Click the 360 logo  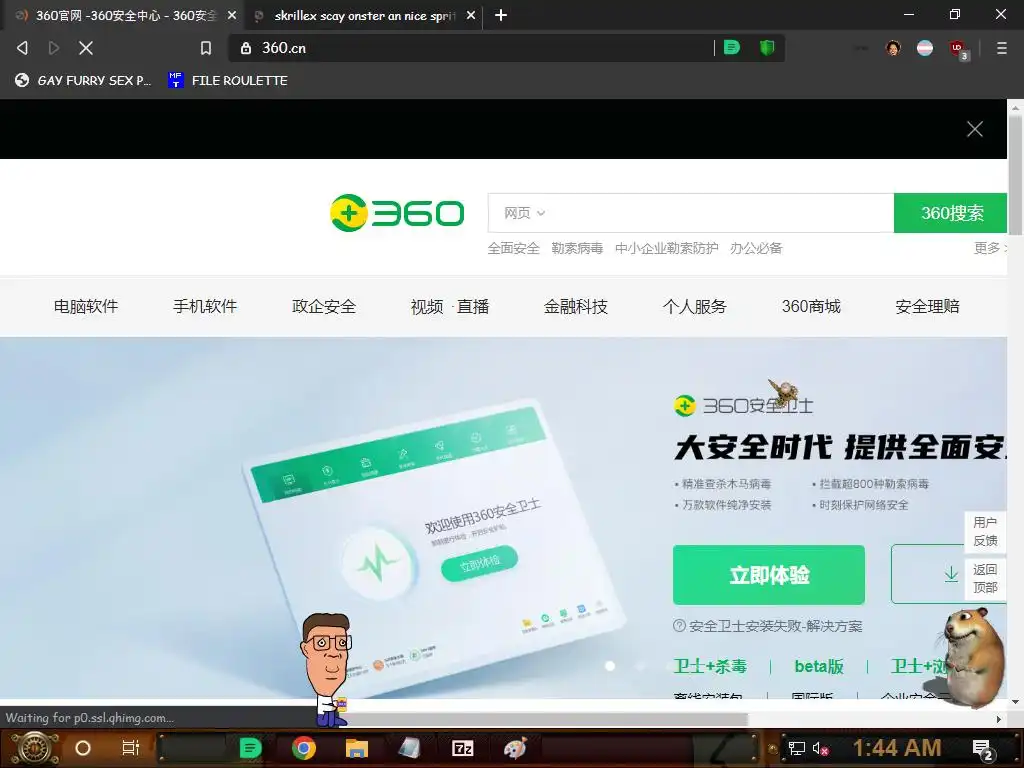397,213
